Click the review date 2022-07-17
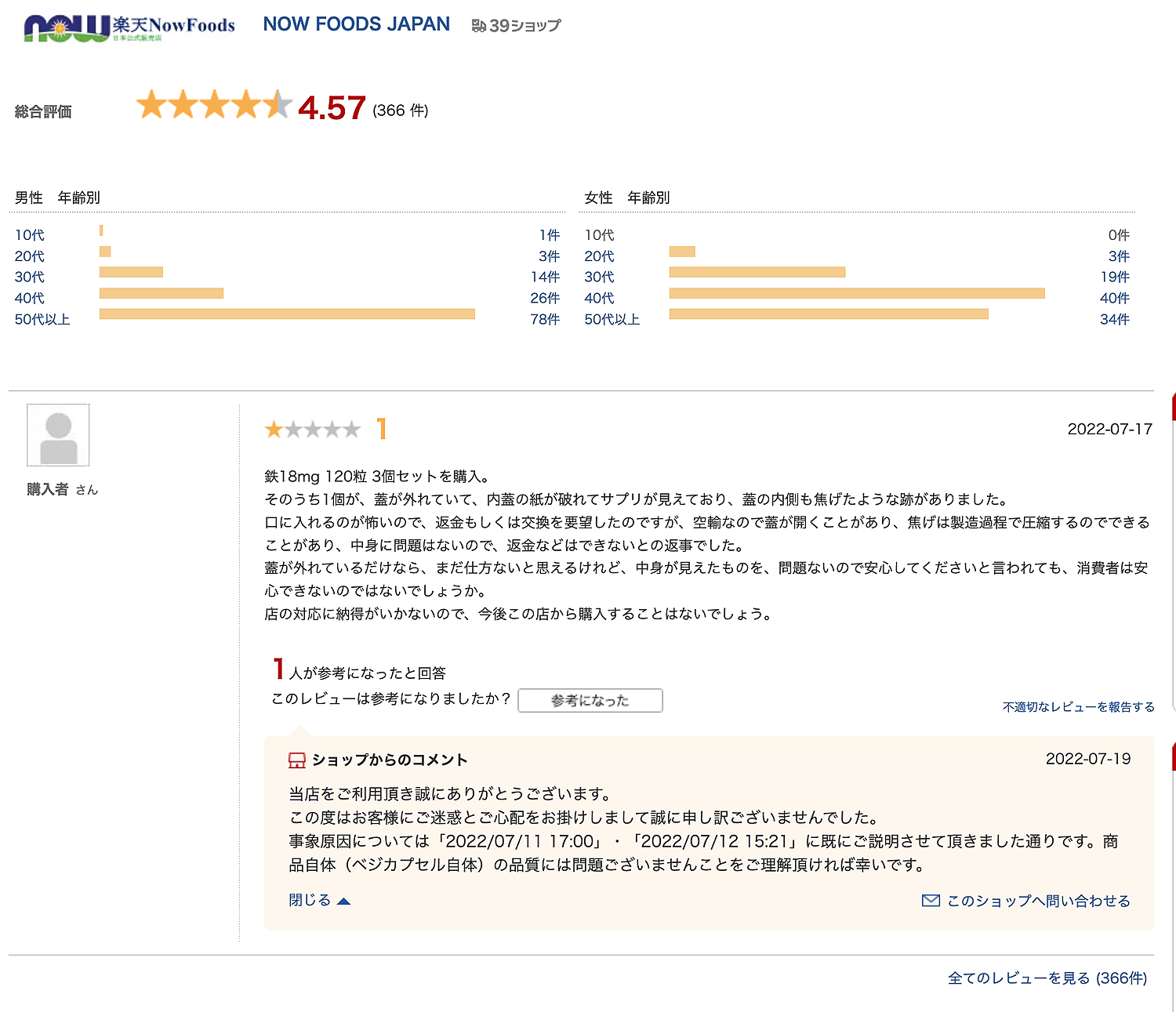 (x=1109, y=429)
